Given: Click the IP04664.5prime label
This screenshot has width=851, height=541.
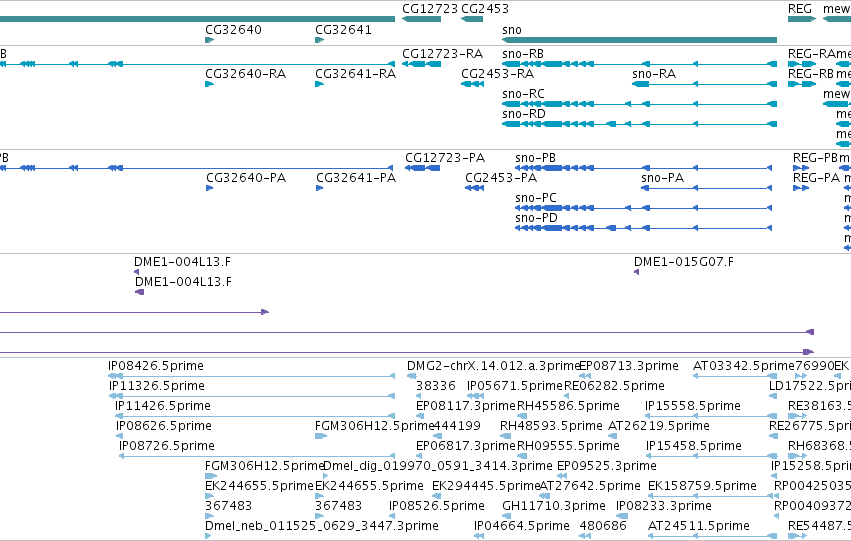Looking at the screenshot, I should click(x=522, y=526).
